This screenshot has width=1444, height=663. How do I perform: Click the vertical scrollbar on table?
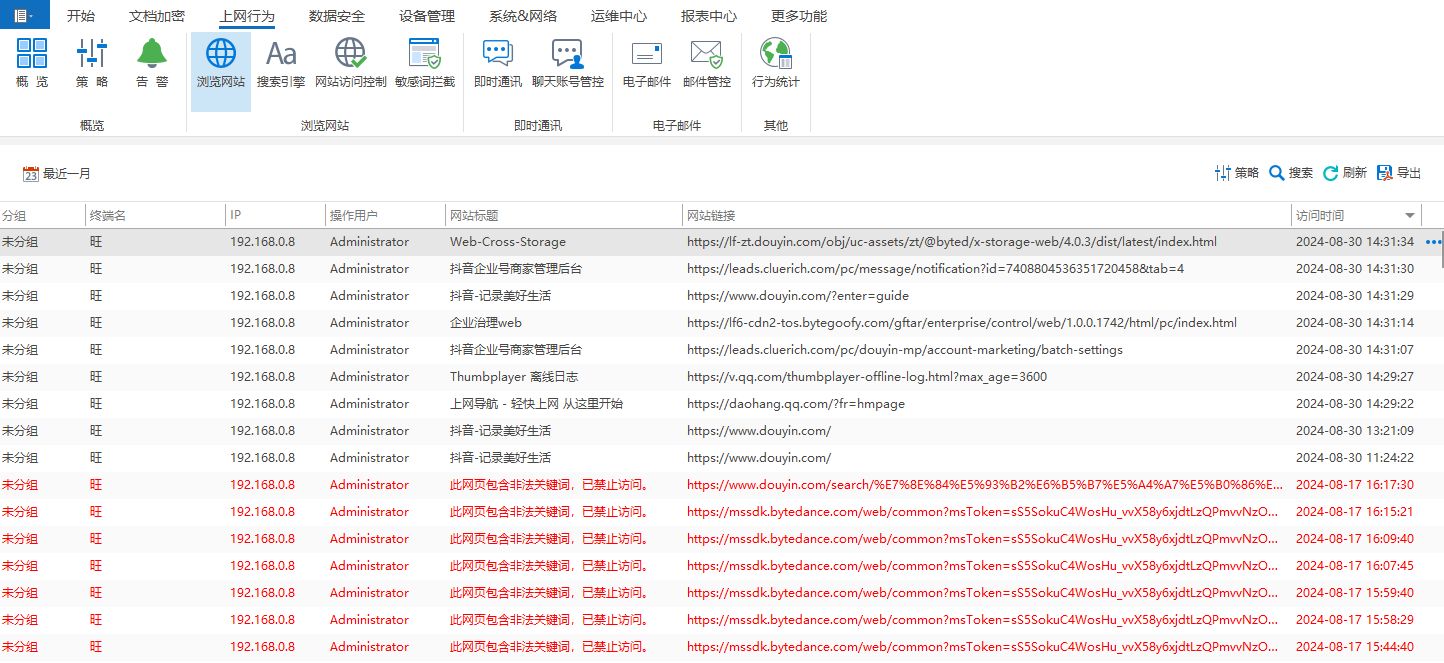(1440, 247)
